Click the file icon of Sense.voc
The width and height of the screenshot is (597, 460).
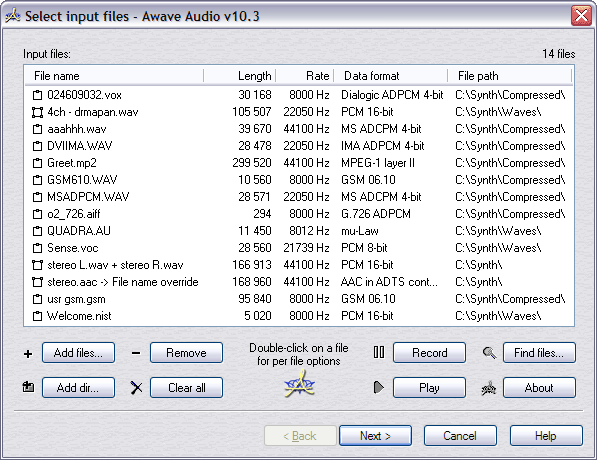click(37, 248)
